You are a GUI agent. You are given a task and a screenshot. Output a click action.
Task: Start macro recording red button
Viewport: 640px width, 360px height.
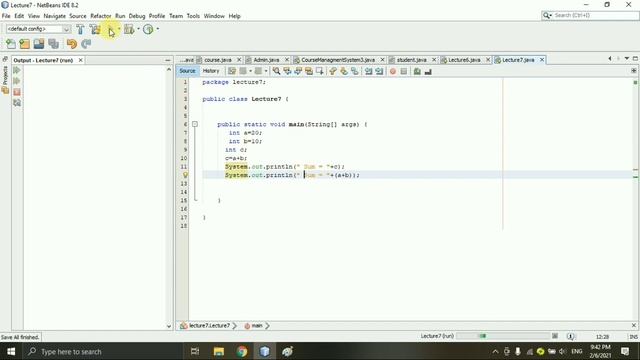point(393,71)
